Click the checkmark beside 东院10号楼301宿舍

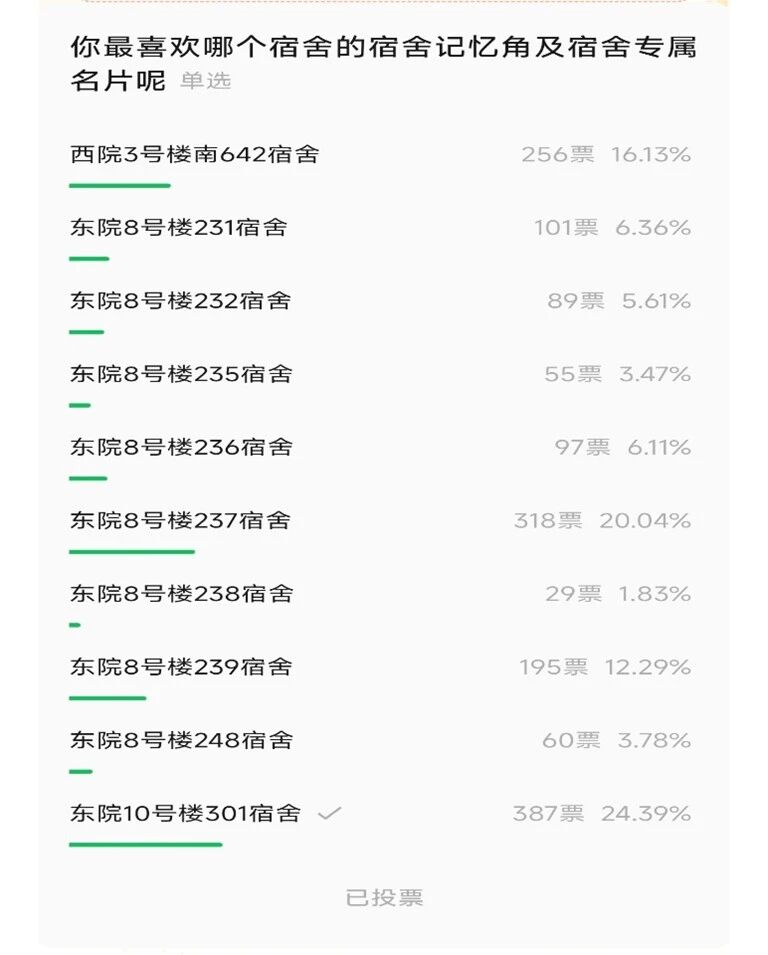coord(329,814)
